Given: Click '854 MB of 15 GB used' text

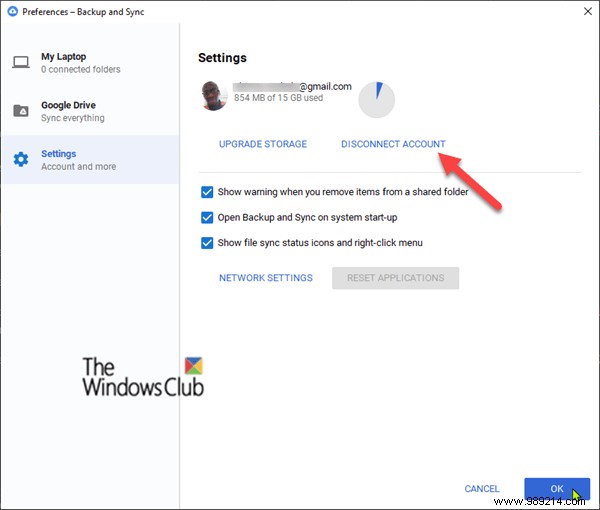Looking at the screenshot, I should (x=279, y=98).
